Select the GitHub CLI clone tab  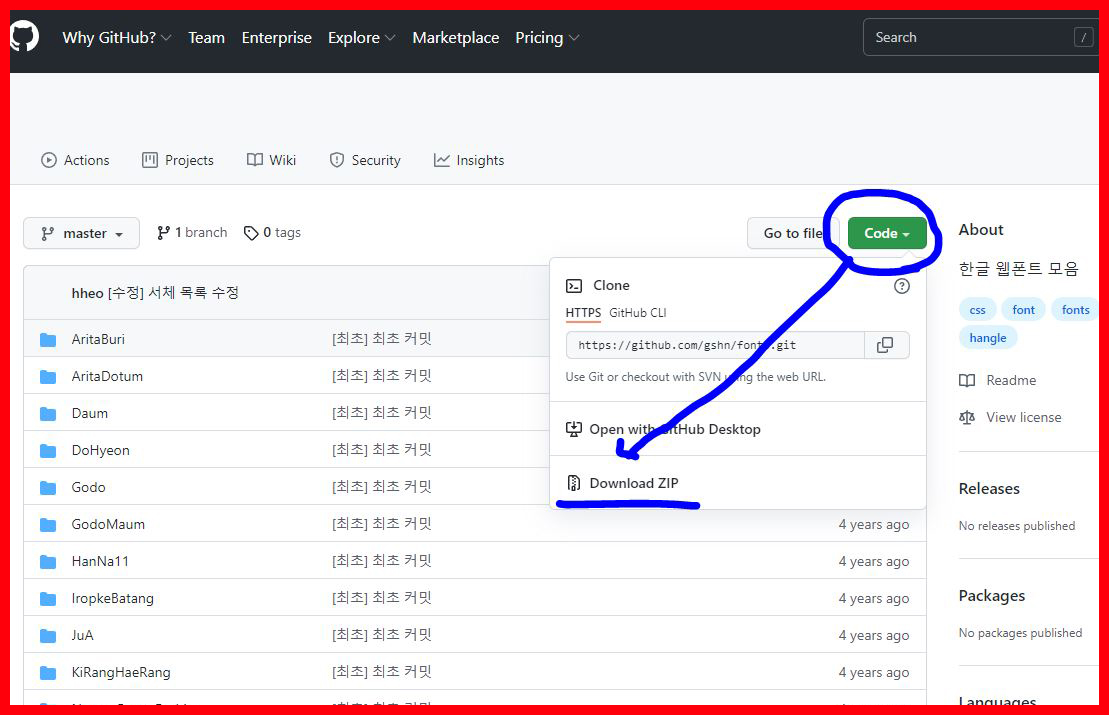point(637,313)
